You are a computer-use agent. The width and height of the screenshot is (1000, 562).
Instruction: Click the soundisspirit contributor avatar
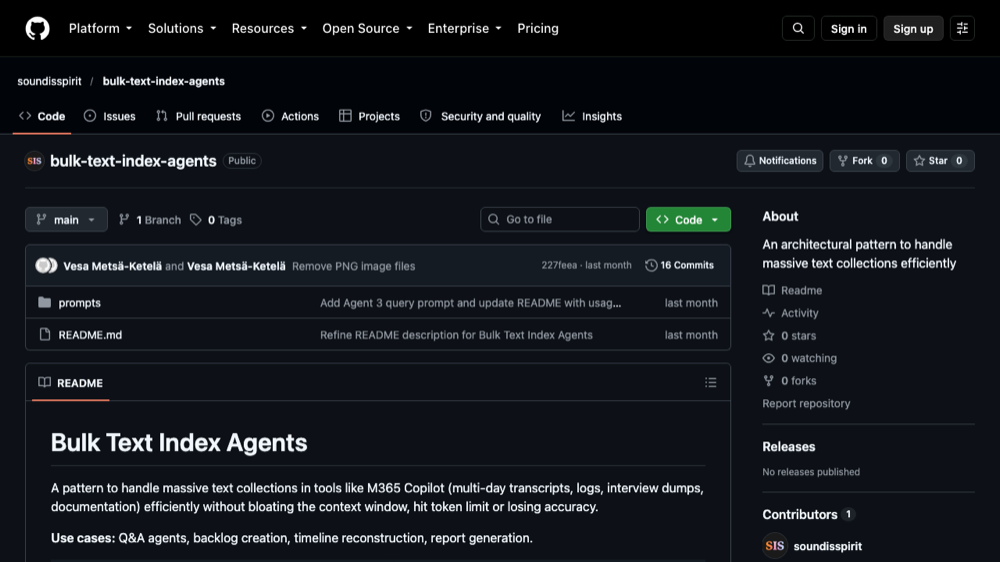pos(774,546)
